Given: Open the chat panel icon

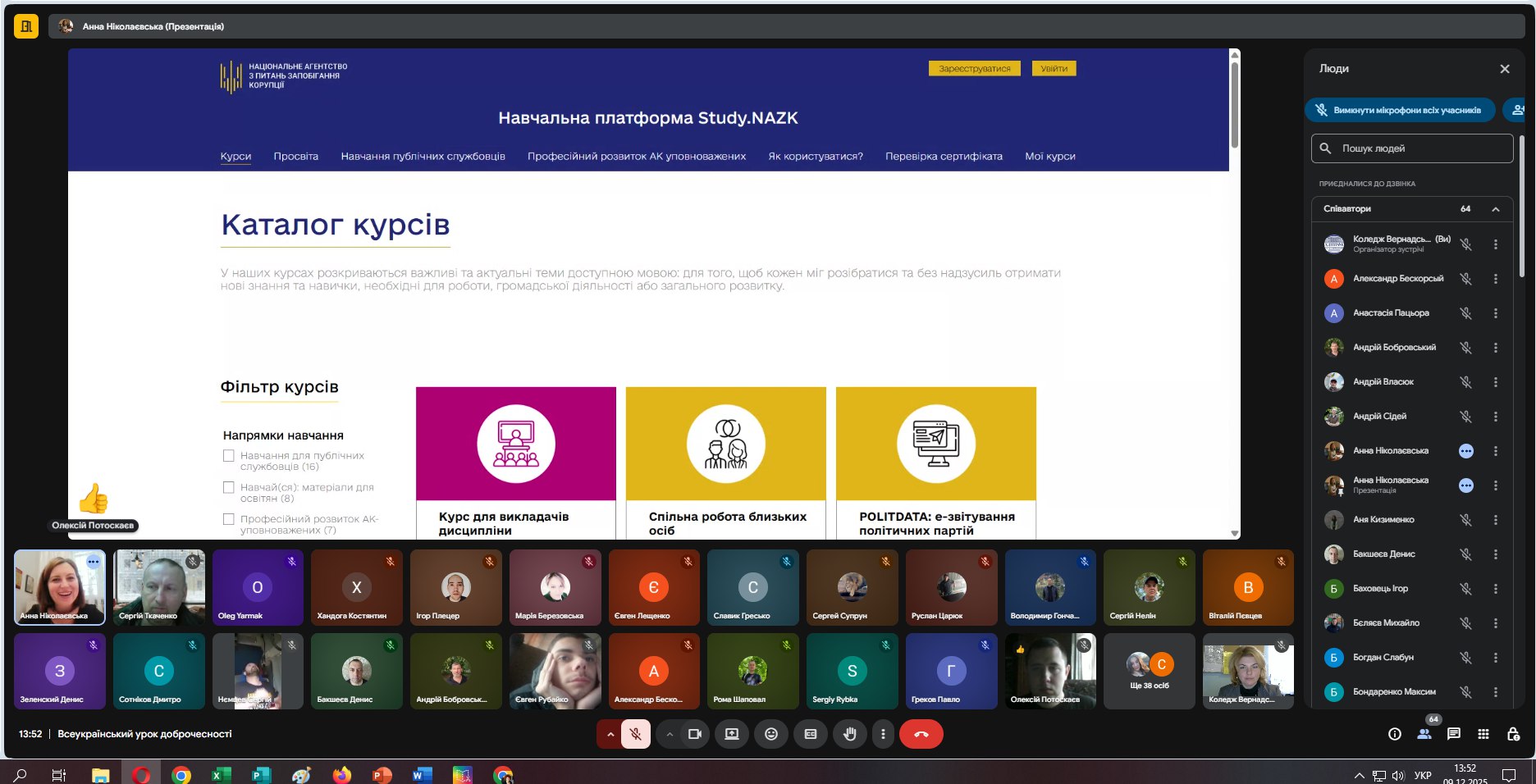Looking at the screenshot, I should pos(1453,734).
